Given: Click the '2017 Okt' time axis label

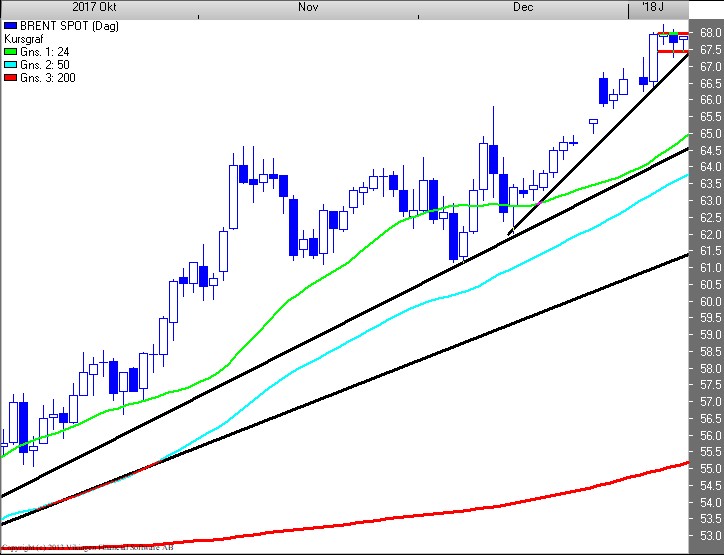Looking at the screenshot, I should [94, 7].
